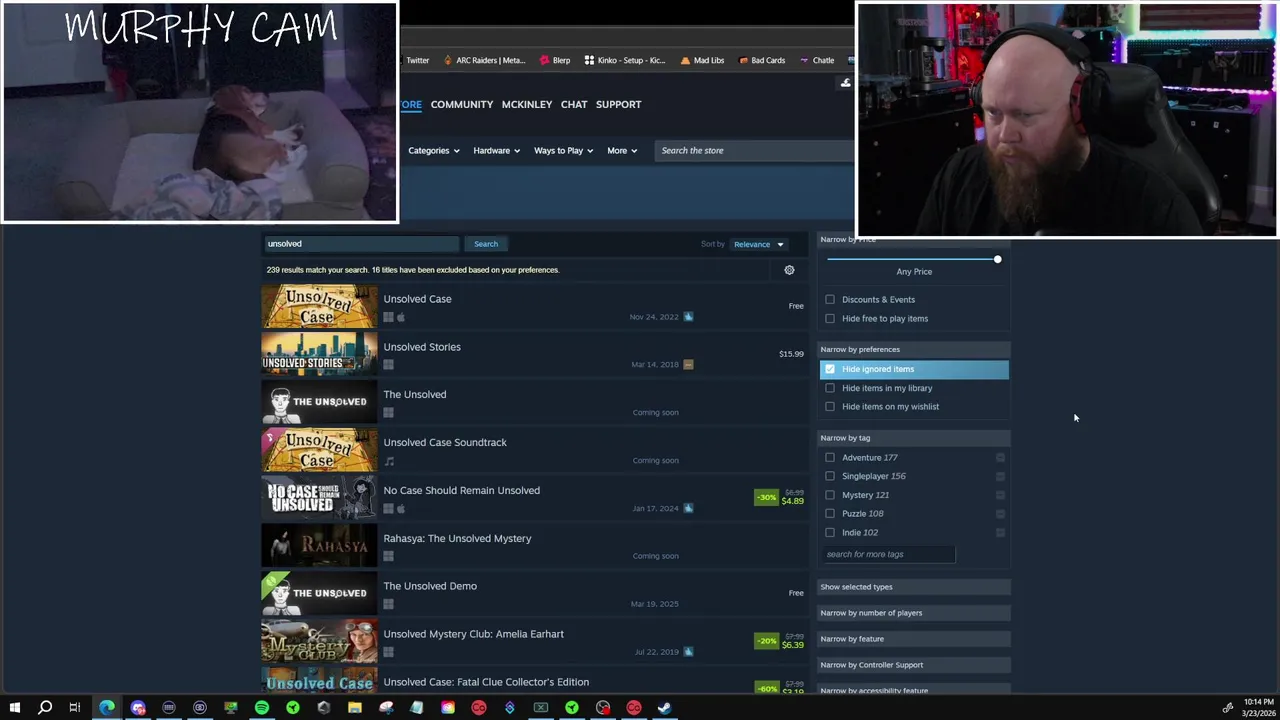Screen dimensions: 1280x720
Task: Check Hide items on my wishlist
Action: tap(830, 407)
